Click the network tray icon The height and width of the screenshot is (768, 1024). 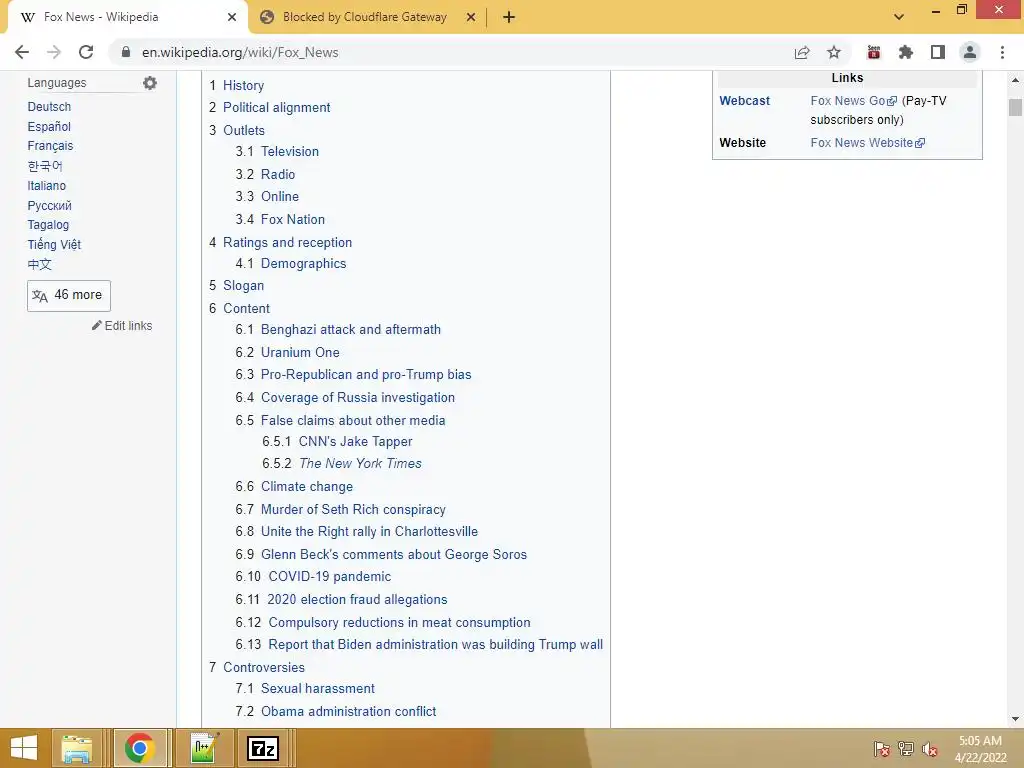pos(906,749)
